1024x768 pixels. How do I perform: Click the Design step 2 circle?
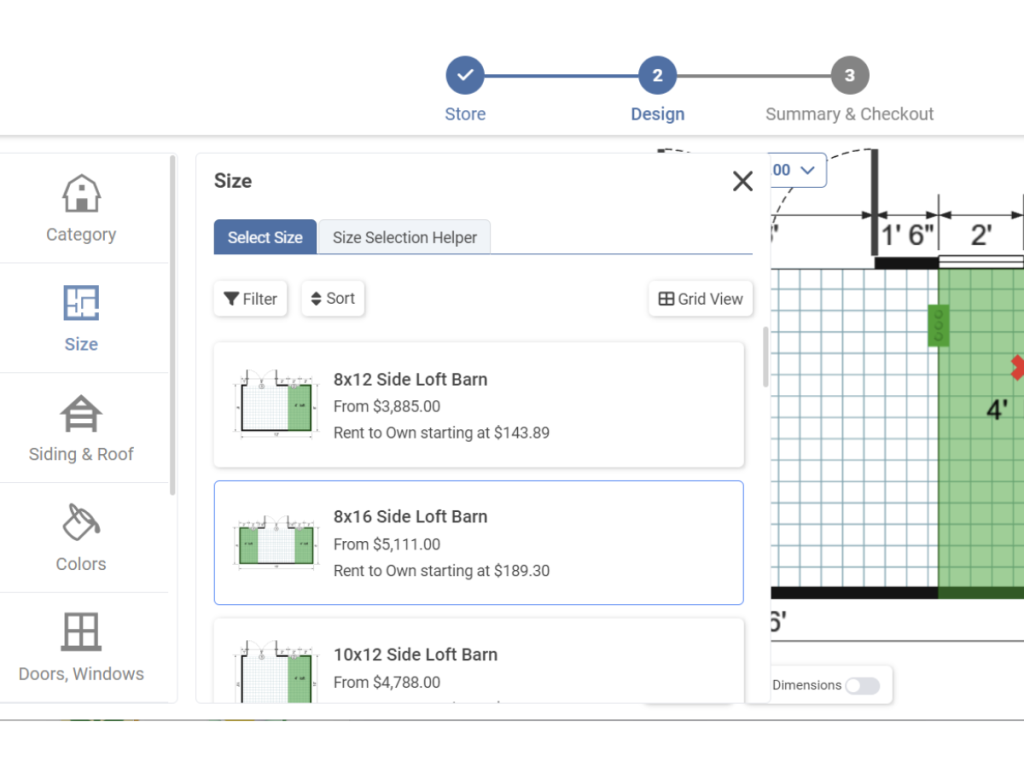click(x=658, y=76)
